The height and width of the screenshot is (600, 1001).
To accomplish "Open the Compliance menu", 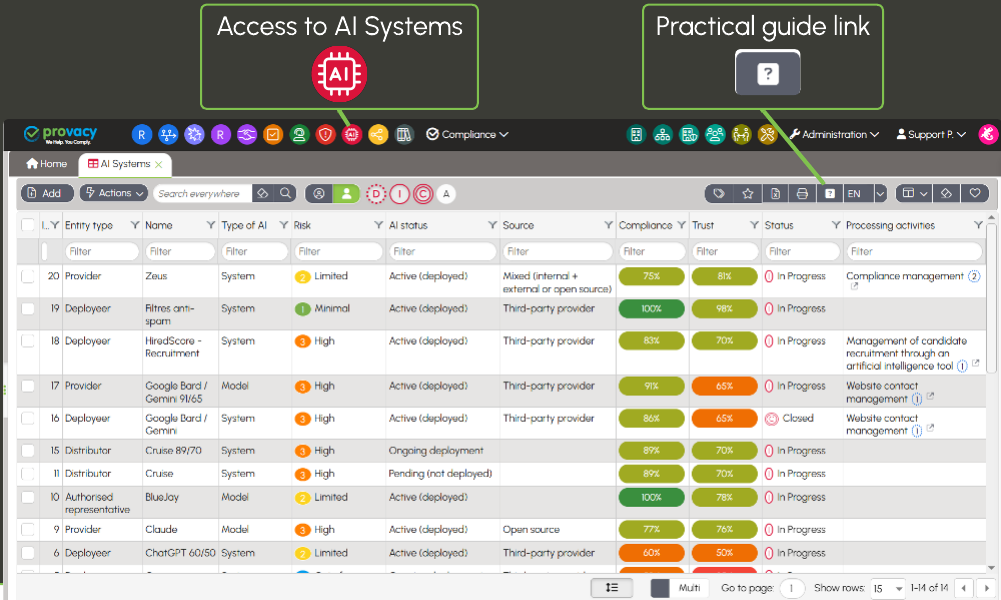I will 467,134.
